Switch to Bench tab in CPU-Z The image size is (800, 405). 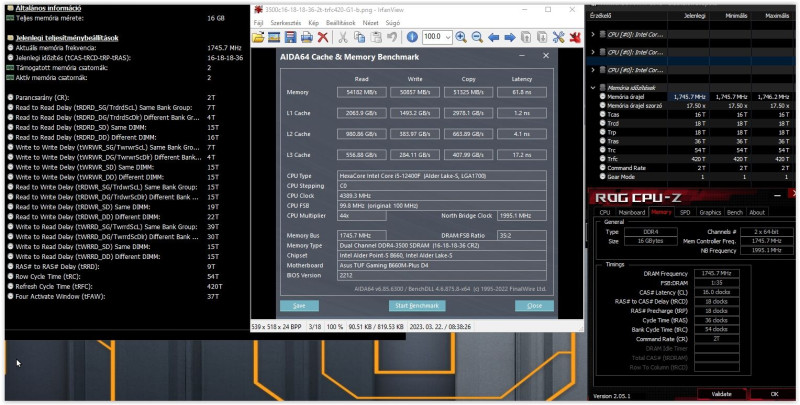pyautogui.click(x=734, y=212)
